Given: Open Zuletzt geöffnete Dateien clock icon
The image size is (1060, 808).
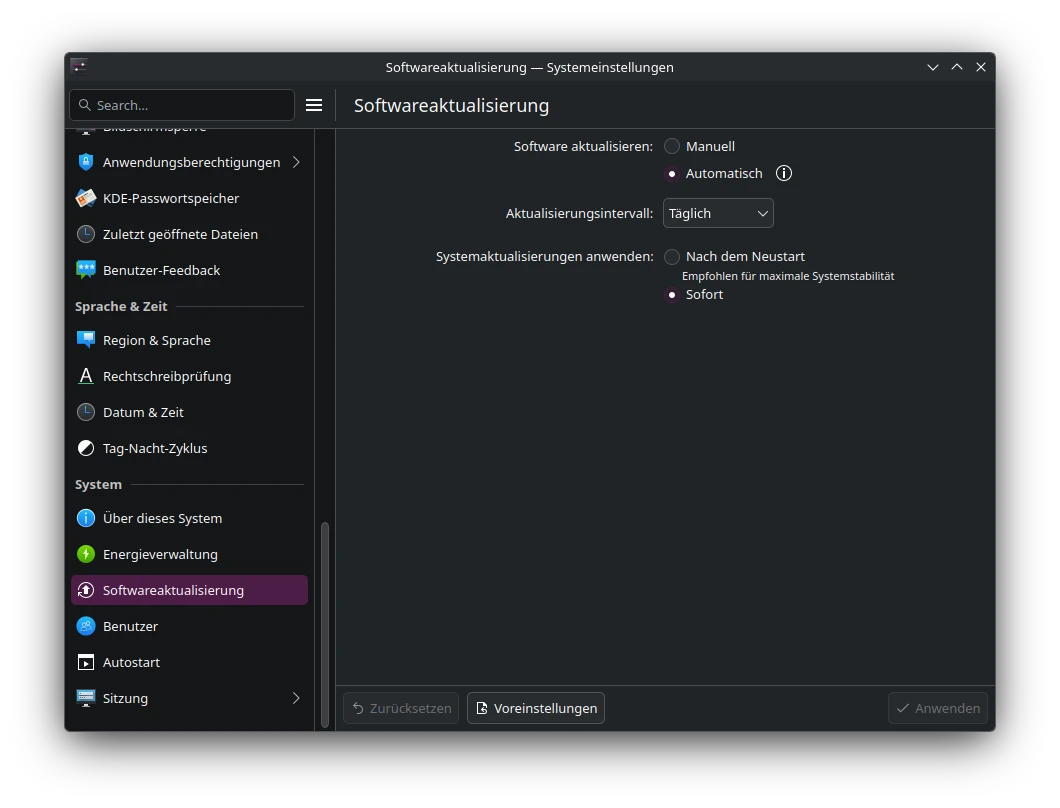Looking at the screenshot, I should point(86,234).
